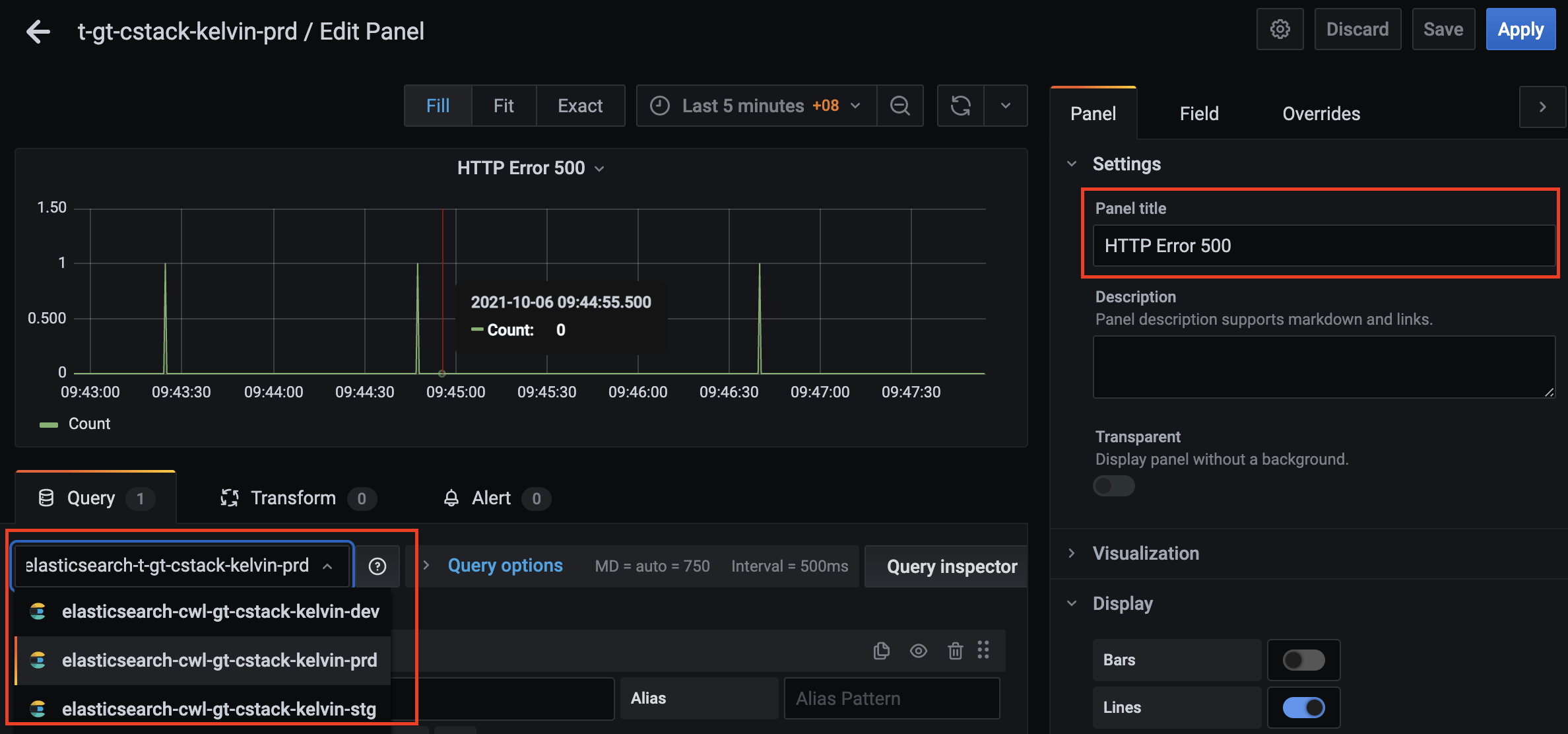
Task: Toggle the Transparent switch
Action: (x=1113, y=486)
